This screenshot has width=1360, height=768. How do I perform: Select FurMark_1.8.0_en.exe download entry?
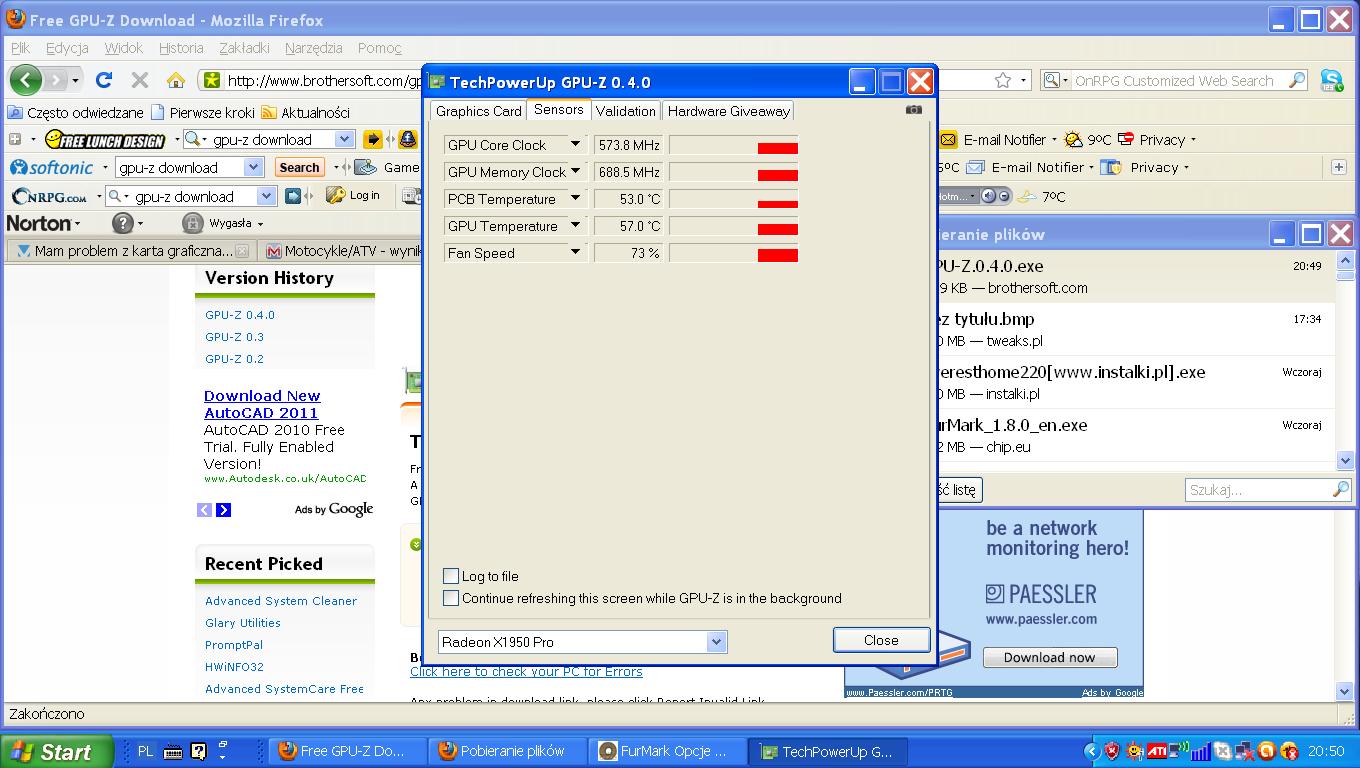[1134, 436]
